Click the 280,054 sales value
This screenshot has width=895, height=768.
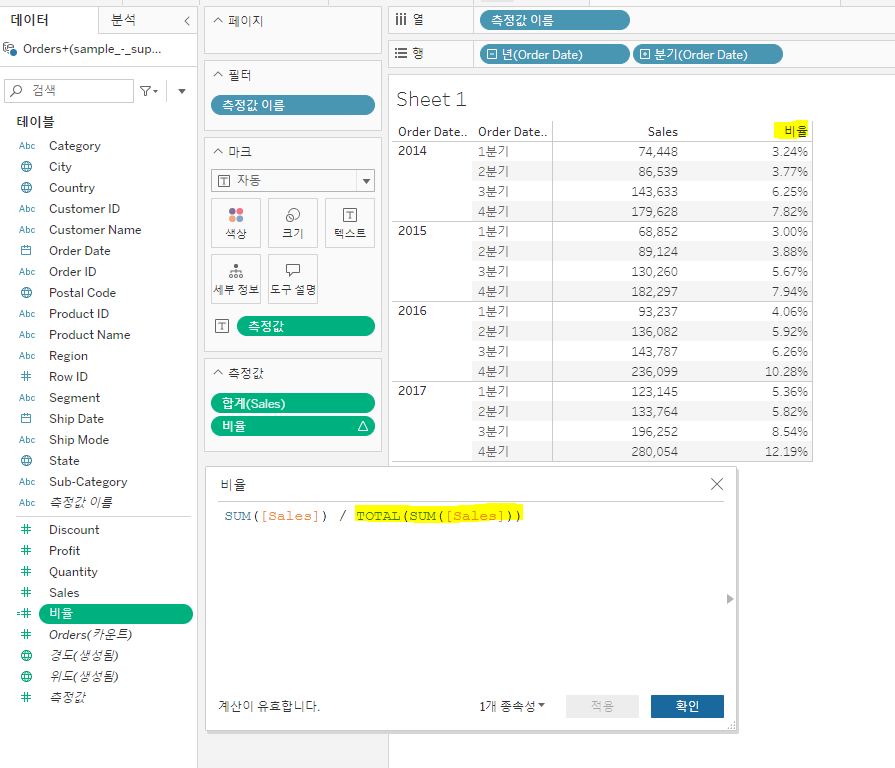pyautogui.click(x=655, y=451)
